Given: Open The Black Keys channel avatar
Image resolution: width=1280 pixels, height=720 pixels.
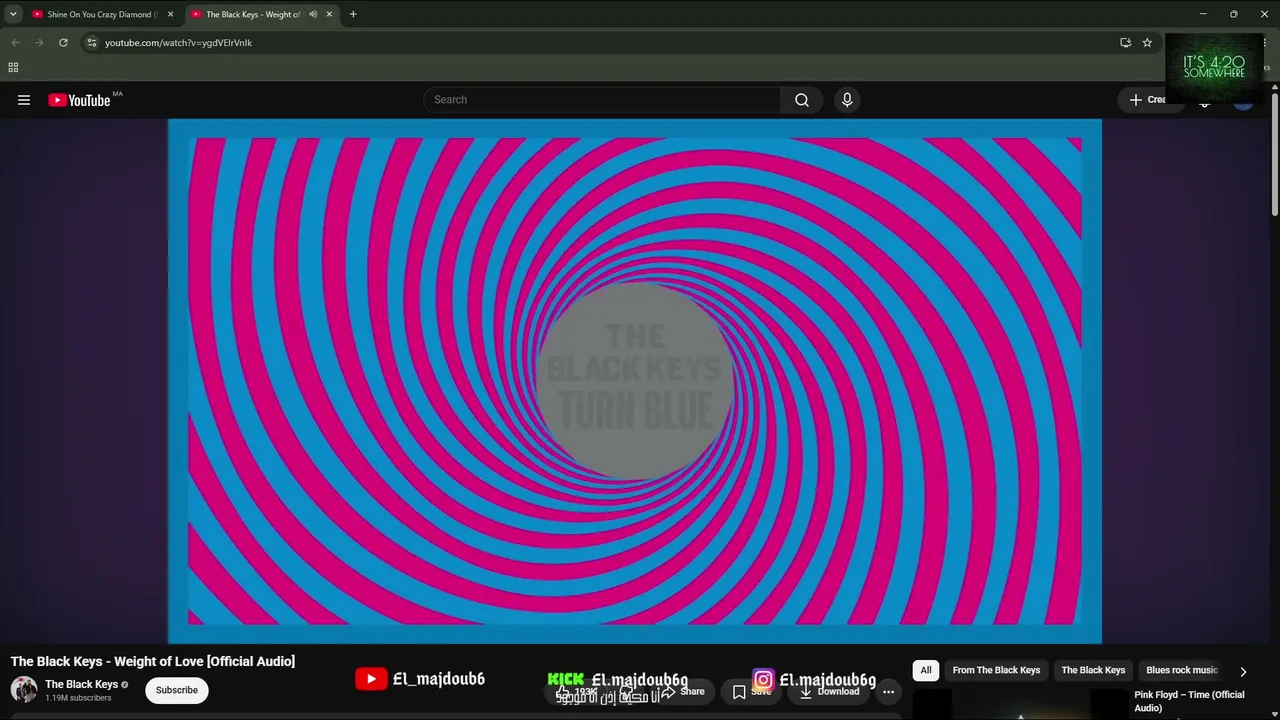Looking at the screenshot, I should click(24, 690).
